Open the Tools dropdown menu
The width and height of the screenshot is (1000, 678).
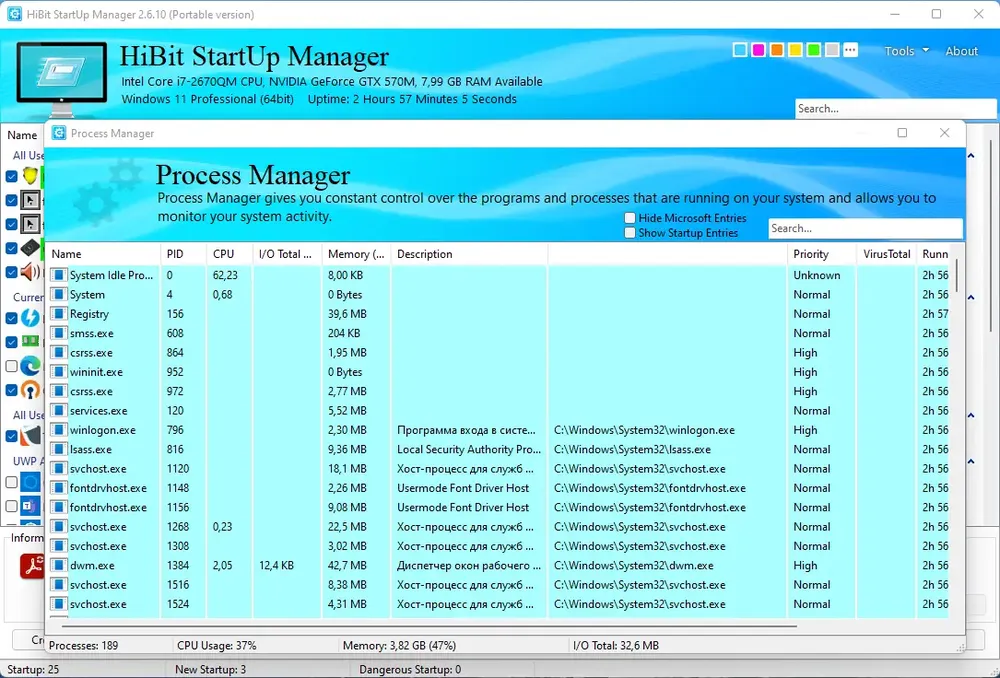click(906, 51)
